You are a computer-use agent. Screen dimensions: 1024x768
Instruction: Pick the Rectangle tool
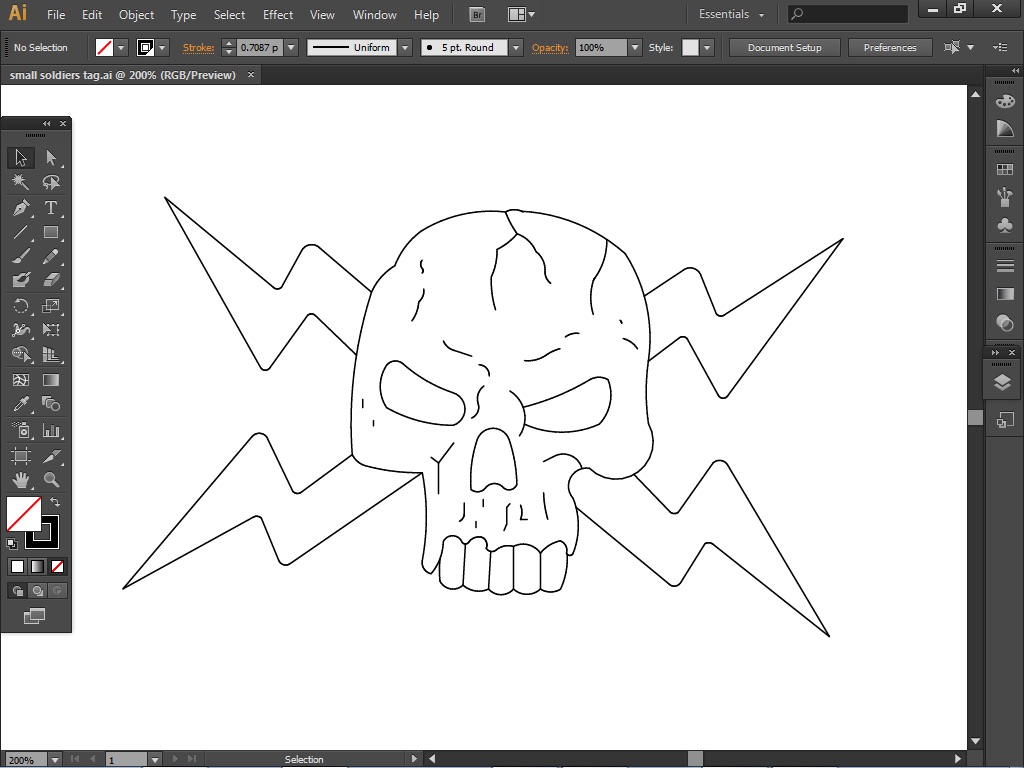[51, 232]
